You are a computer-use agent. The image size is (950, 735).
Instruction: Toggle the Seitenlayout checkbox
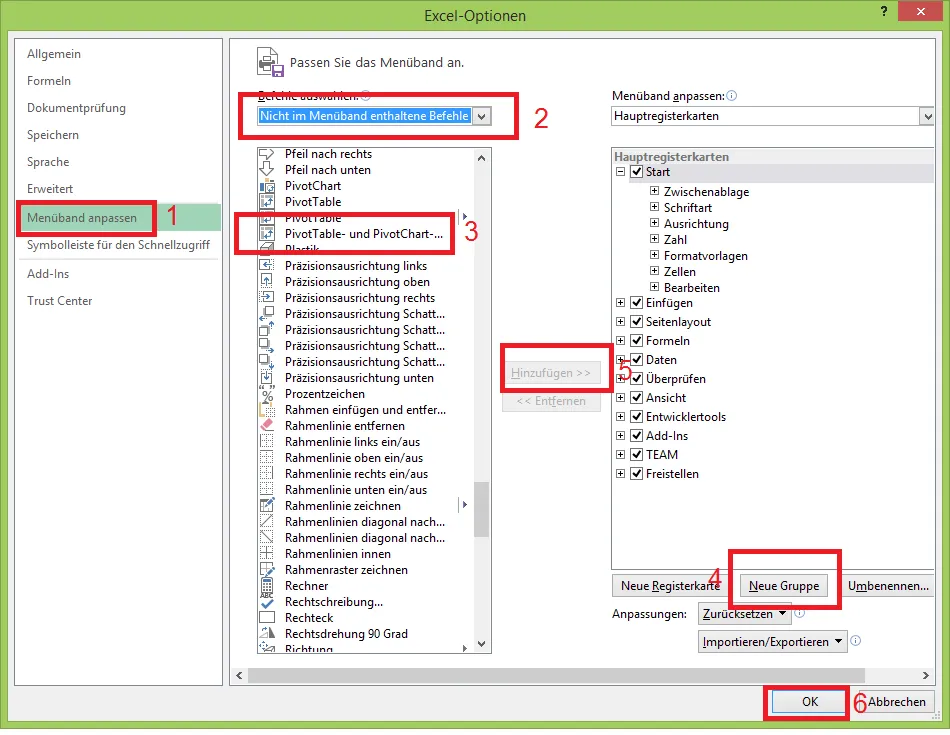click(636, 322)
